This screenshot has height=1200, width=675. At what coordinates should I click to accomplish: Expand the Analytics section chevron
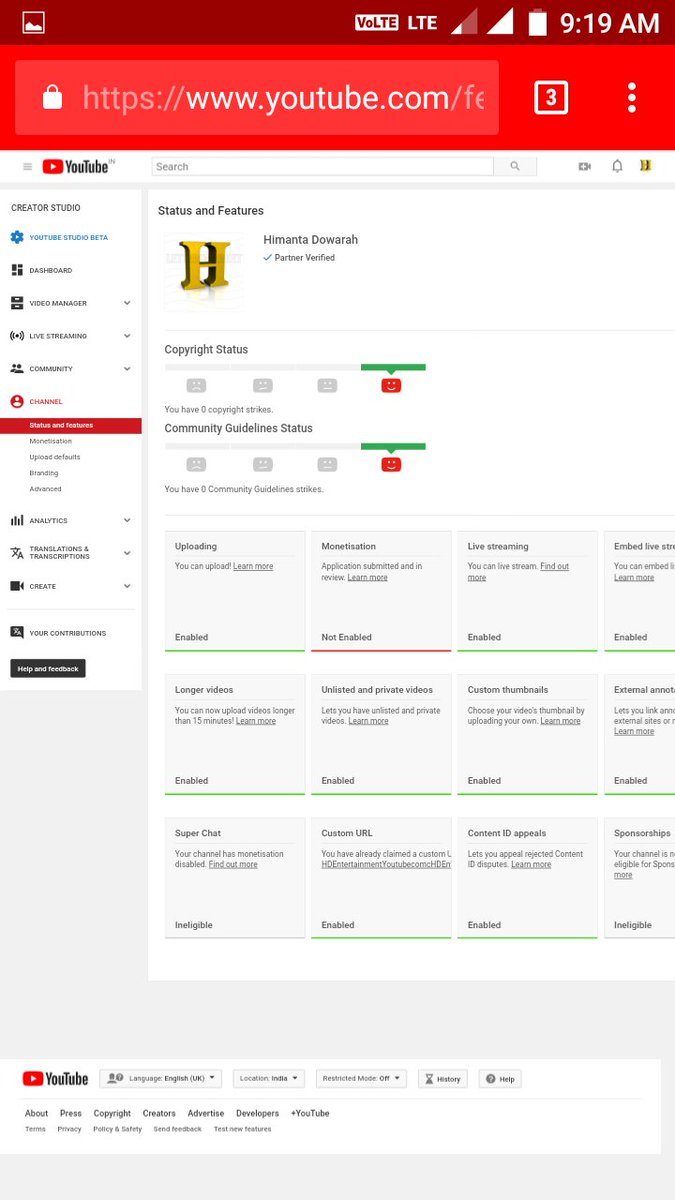click(x=127, y=520)
